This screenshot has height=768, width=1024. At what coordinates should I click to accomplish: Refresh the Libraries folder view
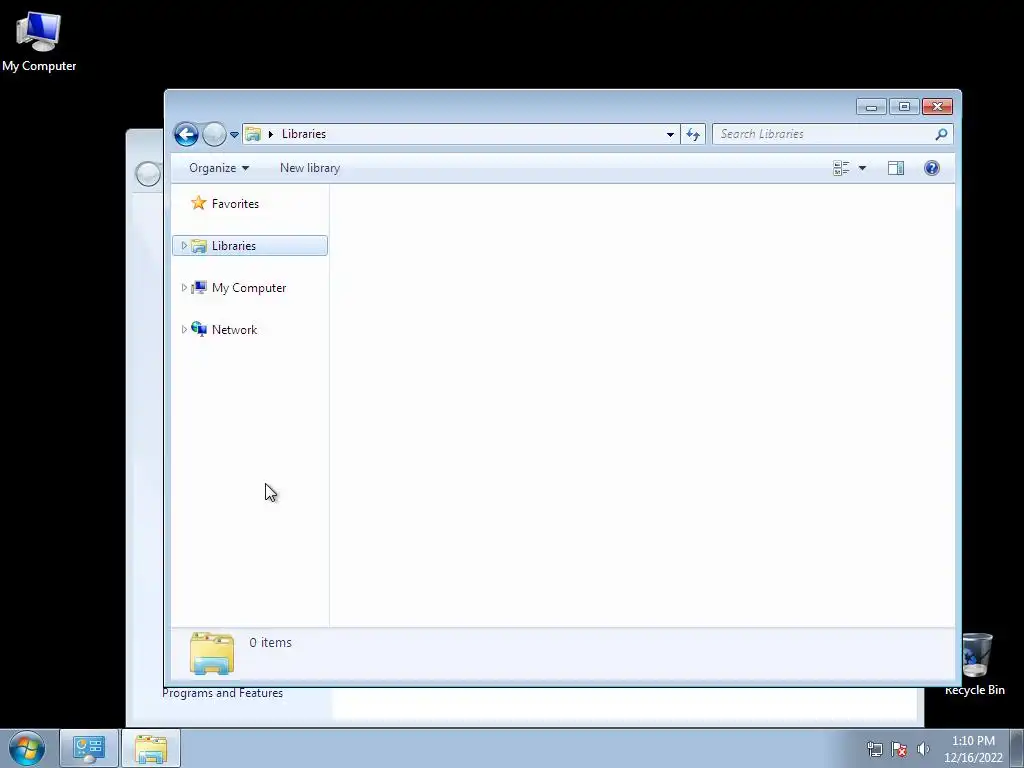tap(693, 135)
